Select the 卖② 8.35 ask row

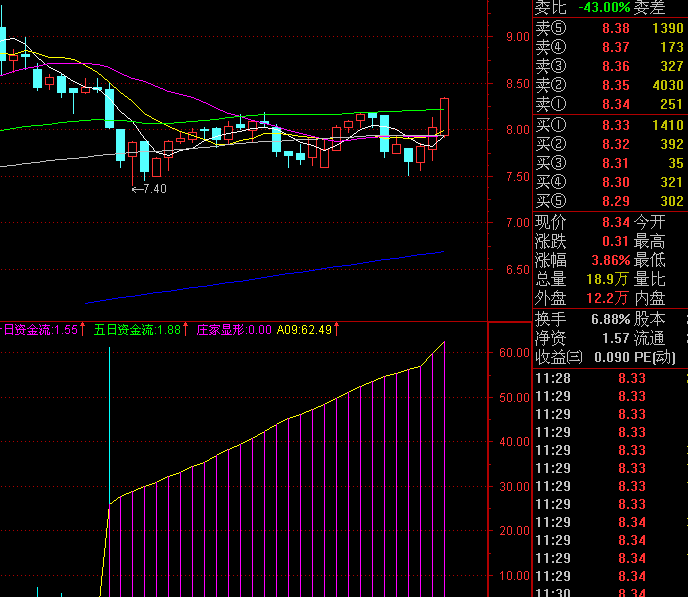(x=610, y=85)
